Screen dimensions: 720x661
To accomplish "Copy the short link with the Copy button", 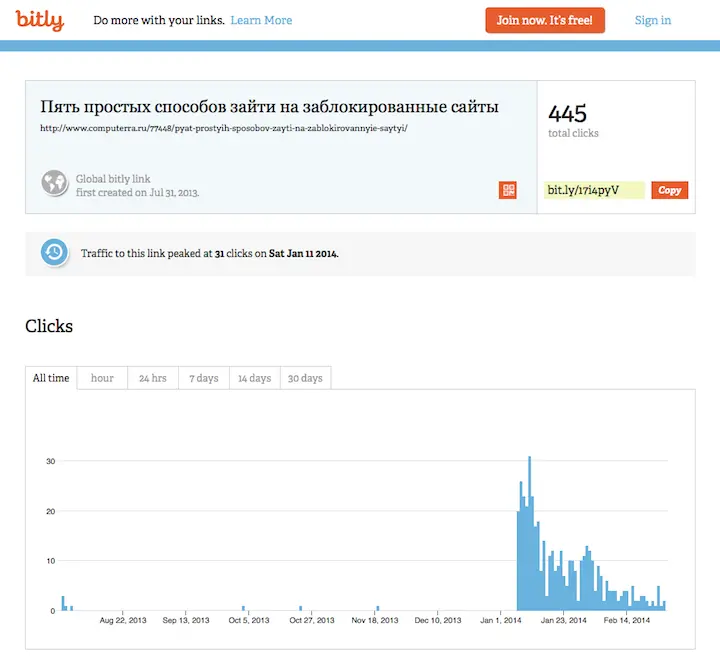I will (669, 190).
